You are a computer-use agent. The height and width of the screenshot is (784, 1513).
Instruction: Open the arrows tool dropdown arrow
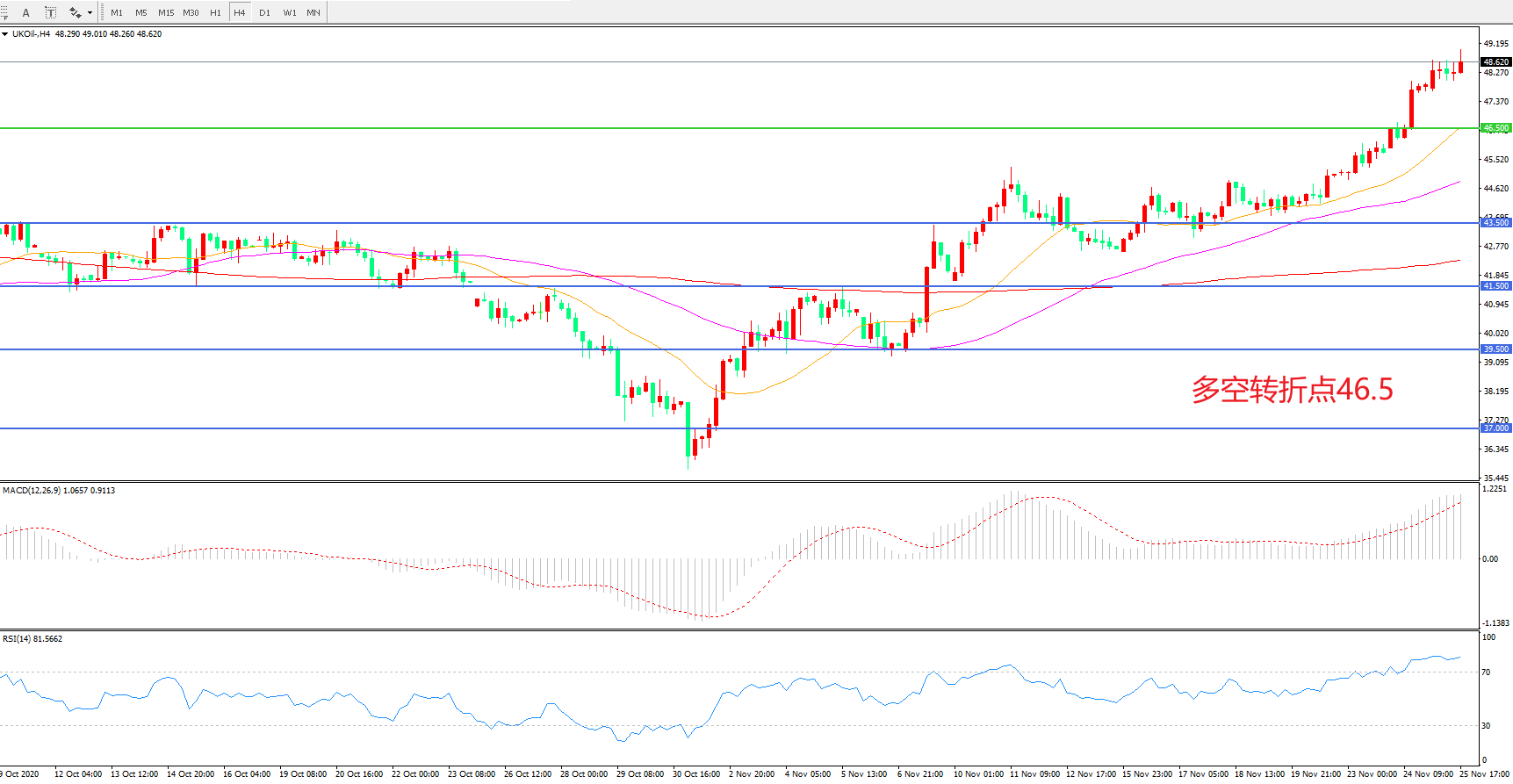[90, 12]
